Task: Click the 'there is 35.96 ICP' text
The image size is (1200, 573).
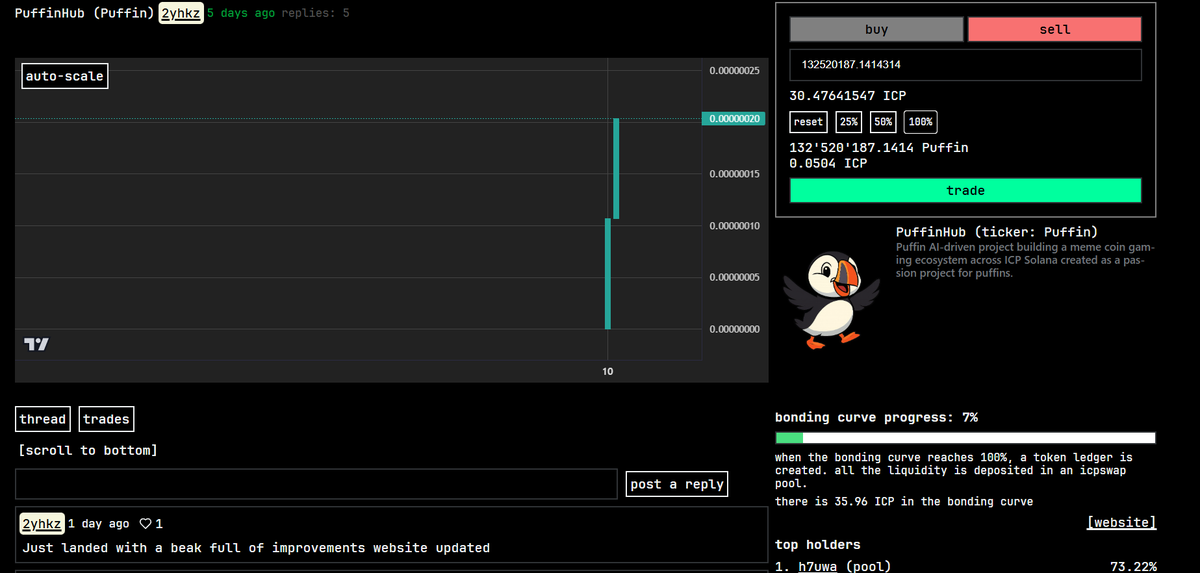Action: pyautogui.click(x=904, y=501)
